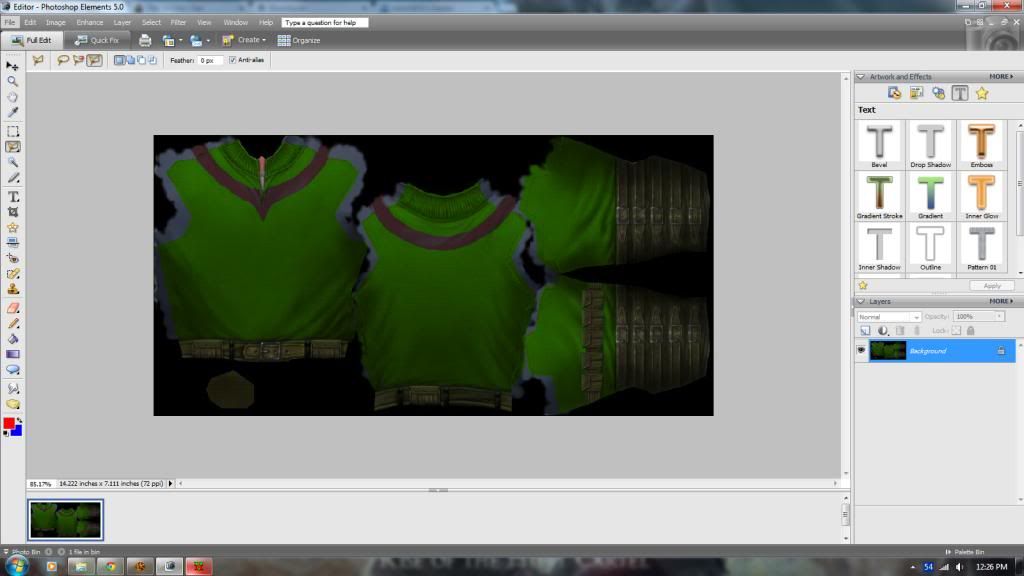Collapse the Artwork and Effects palette
The image size is (1024, 576).
point(861,77)
